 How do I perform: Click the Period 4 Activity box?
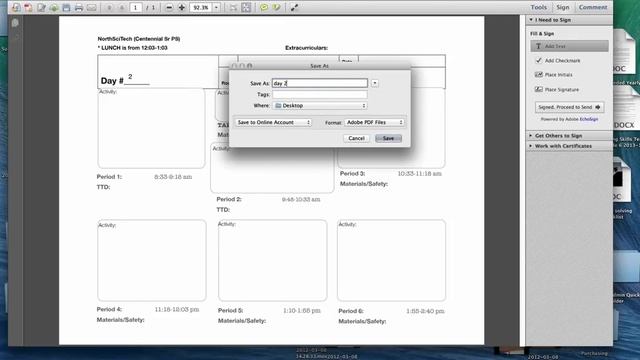tap(152, 260)
